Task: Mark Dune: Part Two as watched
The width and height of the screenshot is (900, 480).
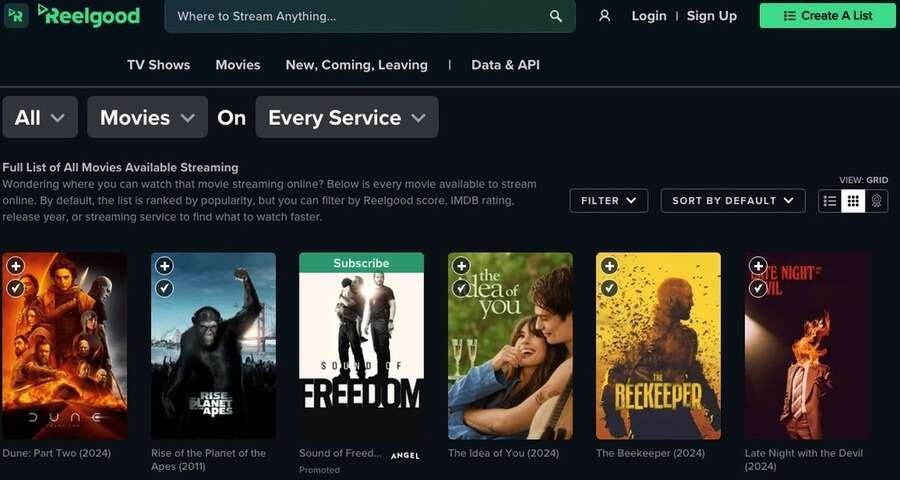Action: click(x=16, y=288)
